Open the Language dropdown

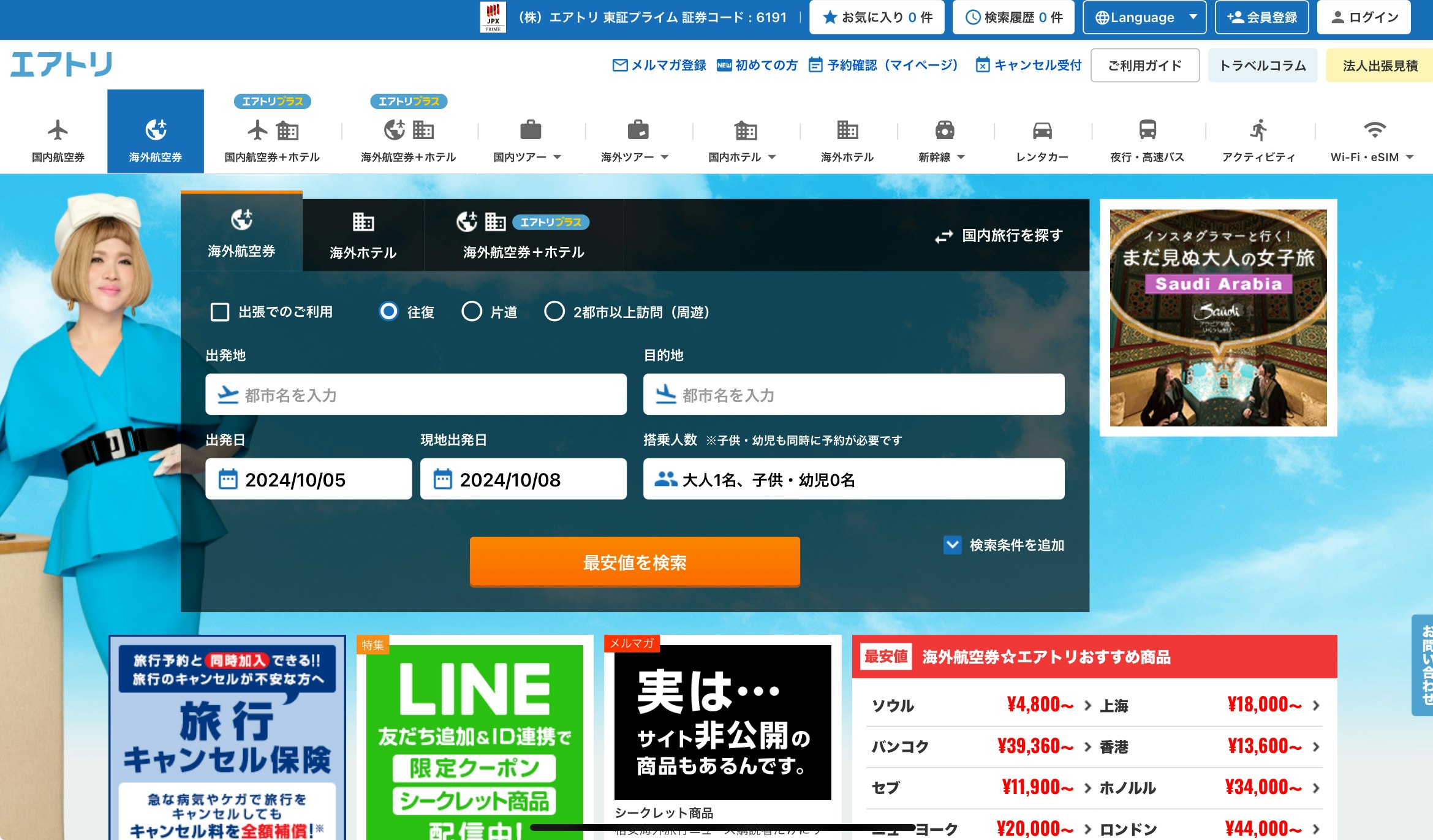tap(1144, 17)
